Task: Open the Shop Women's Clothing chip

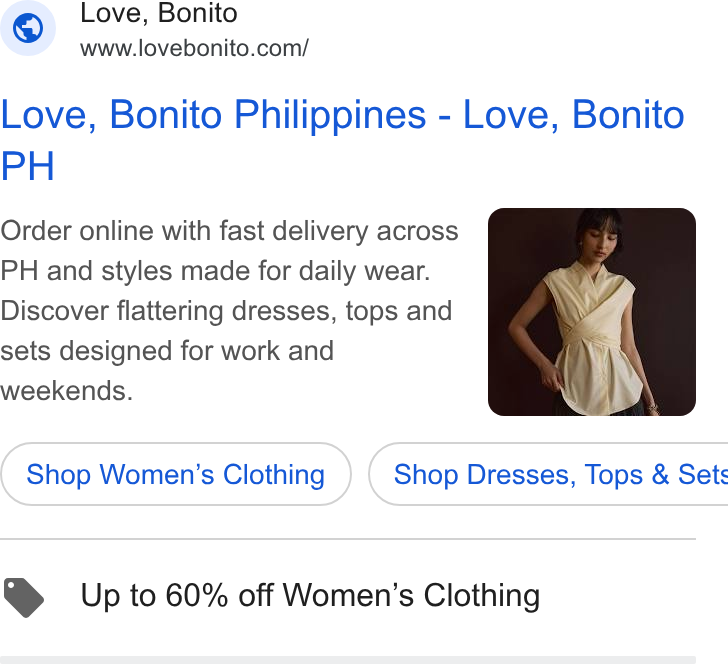Action: [x=176, y=474]
